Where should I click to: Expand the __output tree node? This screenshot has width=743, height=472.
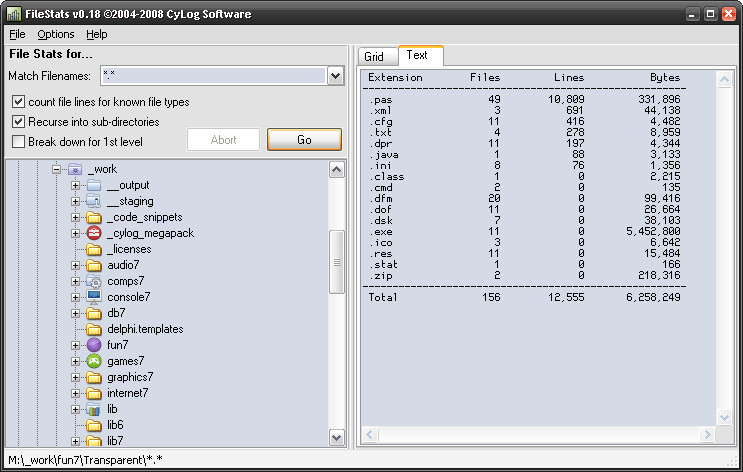tap(75, 185)
